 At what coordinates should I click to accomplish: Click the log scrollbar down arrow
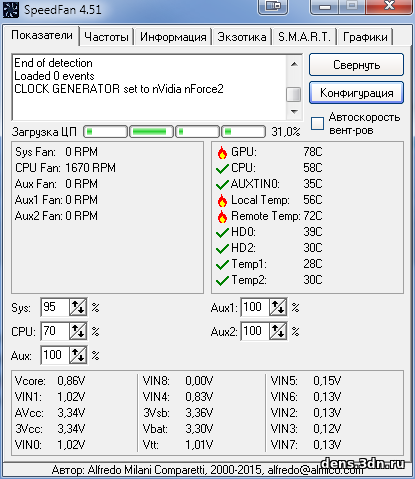coord(294,111)
